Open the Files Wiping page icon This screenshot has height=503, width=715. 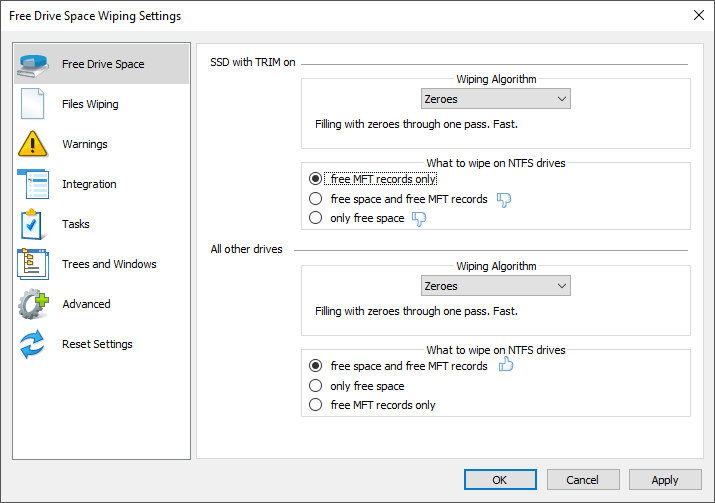click(x=32, y=104)
